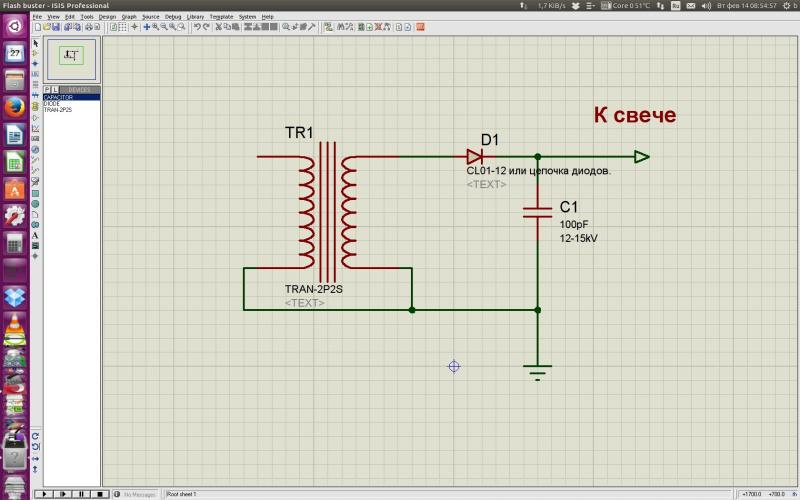The height and width of the screenshot is (500, 800).
Task: Click the overview preview thumbnail
Action: pyautogui.click(x=72, y=58)
